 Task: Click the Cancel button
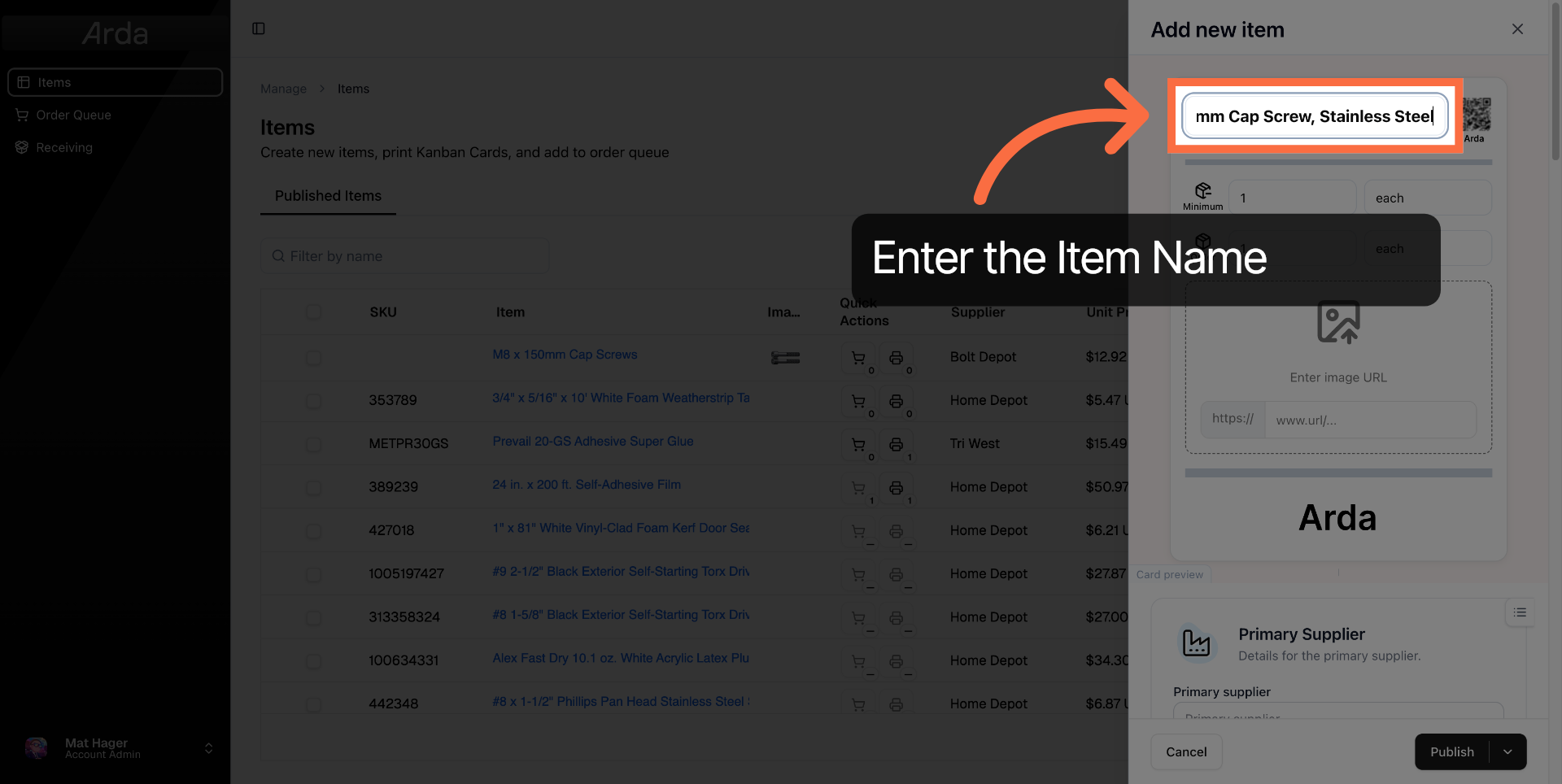[x=1186, y=752]
